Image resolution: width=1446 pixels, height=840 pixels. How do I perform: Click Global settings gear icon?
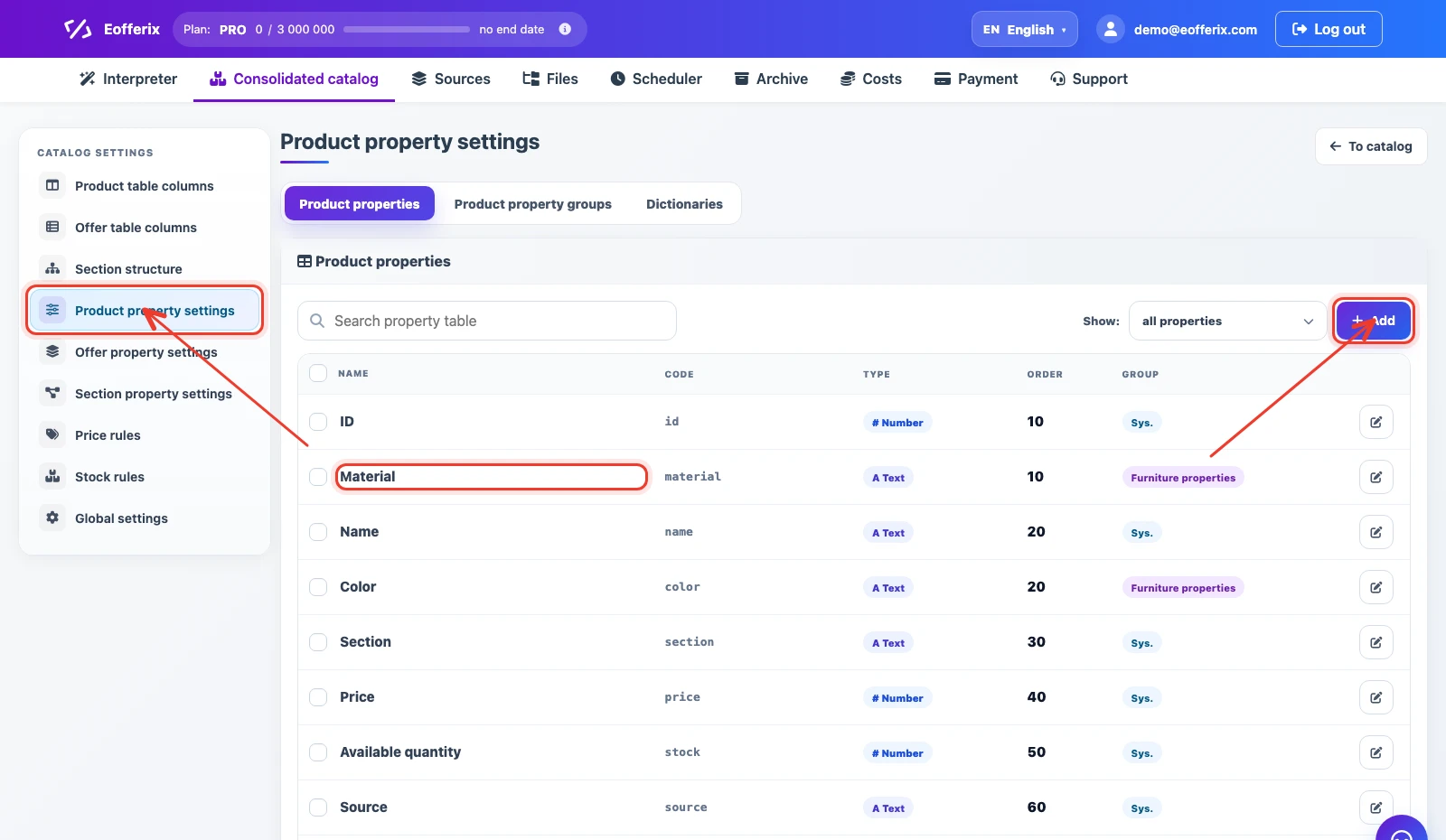[x=52, y=518]
